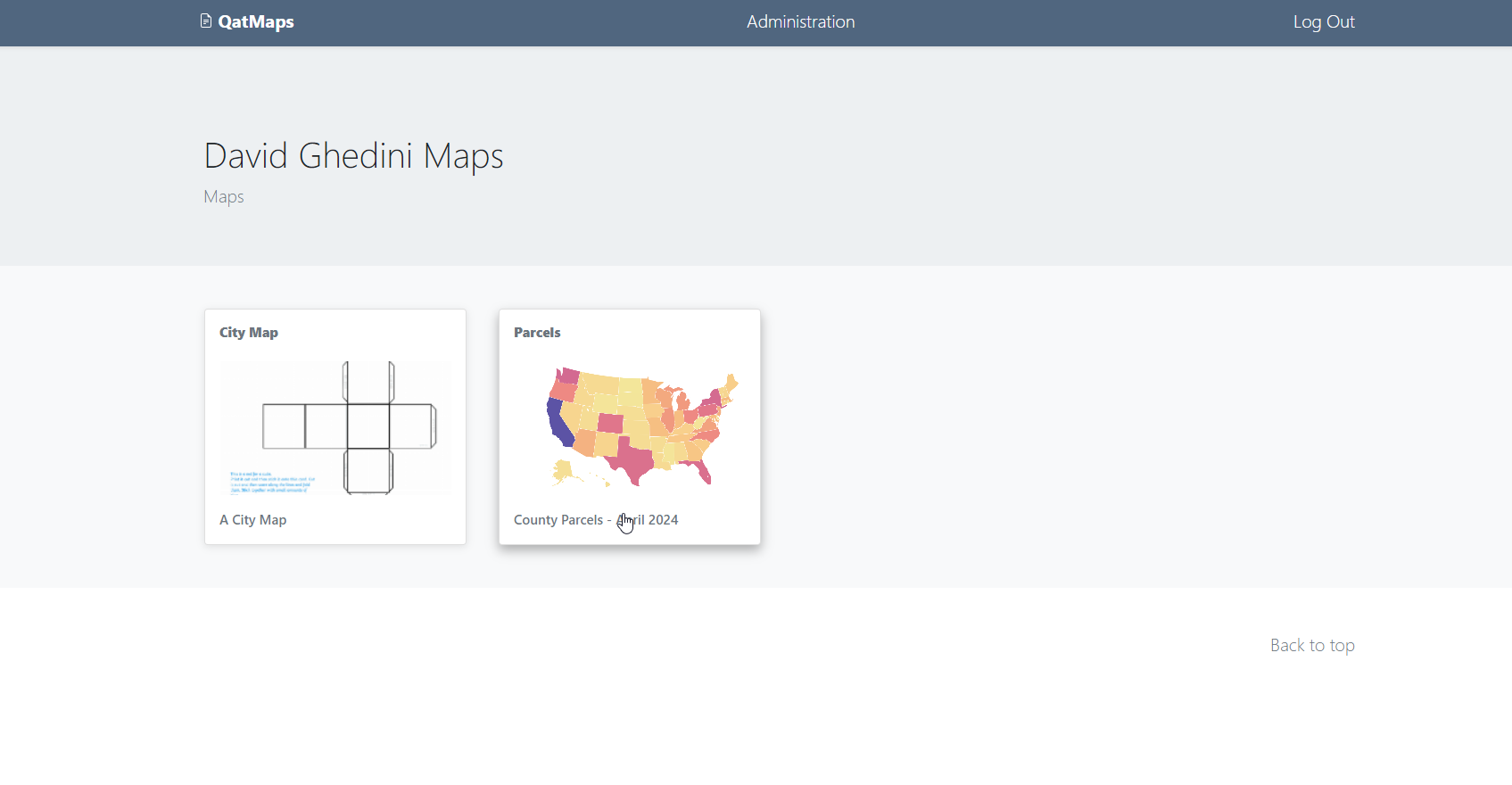Image resolution: width=1512 pixels, height=785 pixels.
Task: Log Out from the navigation bar
Action: click(x=1323, y=22)
